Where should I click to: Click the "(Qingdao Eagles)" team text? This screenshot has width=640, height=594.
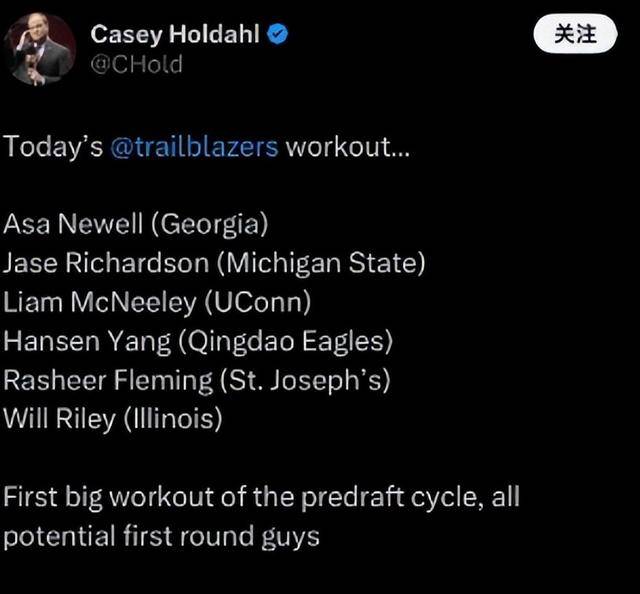pos(285,341)
